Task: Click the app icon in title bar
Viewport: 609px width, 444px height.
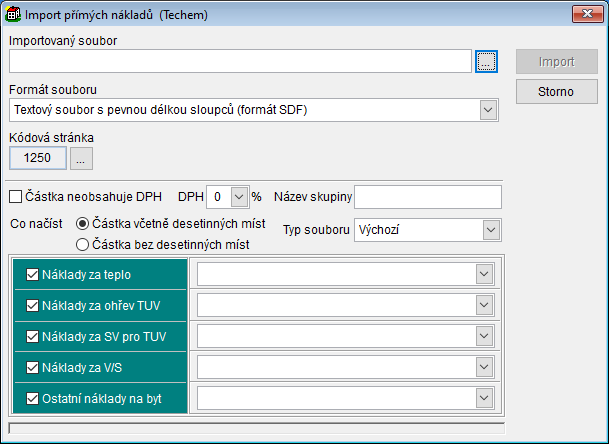Action: coord(13,14)
